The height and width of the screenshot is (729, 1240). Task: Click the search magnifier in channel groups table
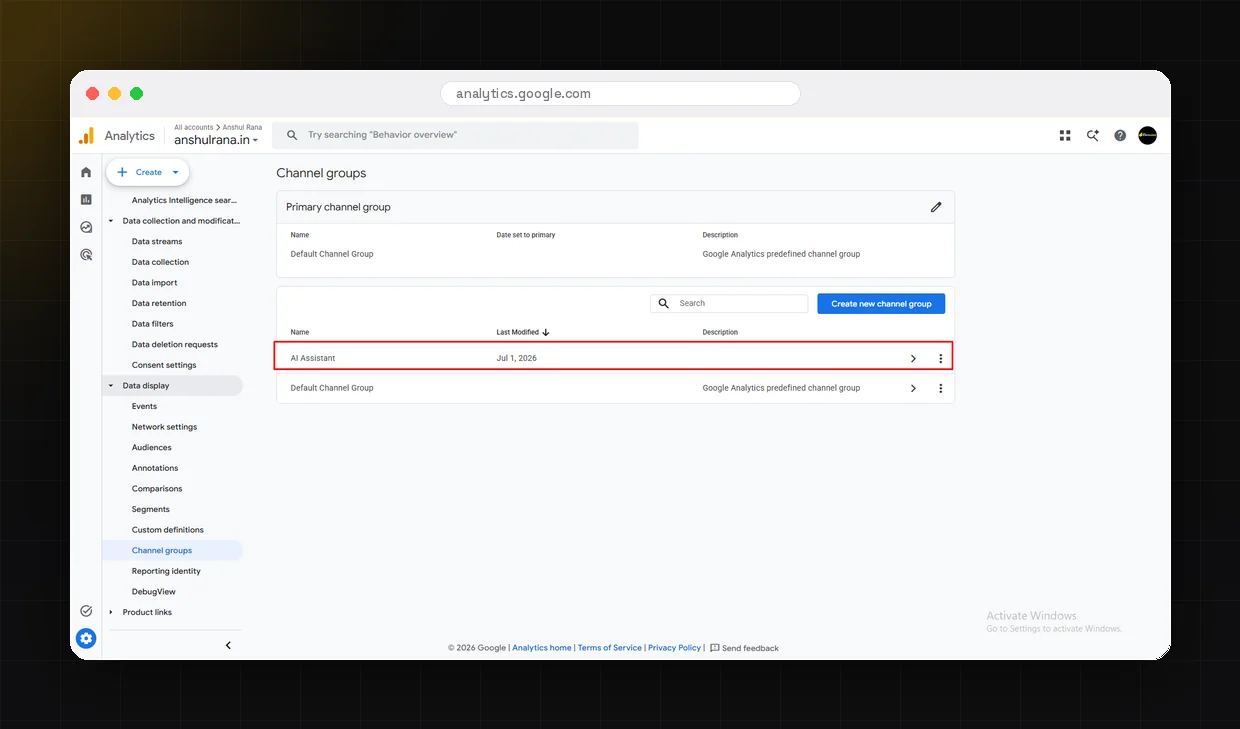coord(664,303)
